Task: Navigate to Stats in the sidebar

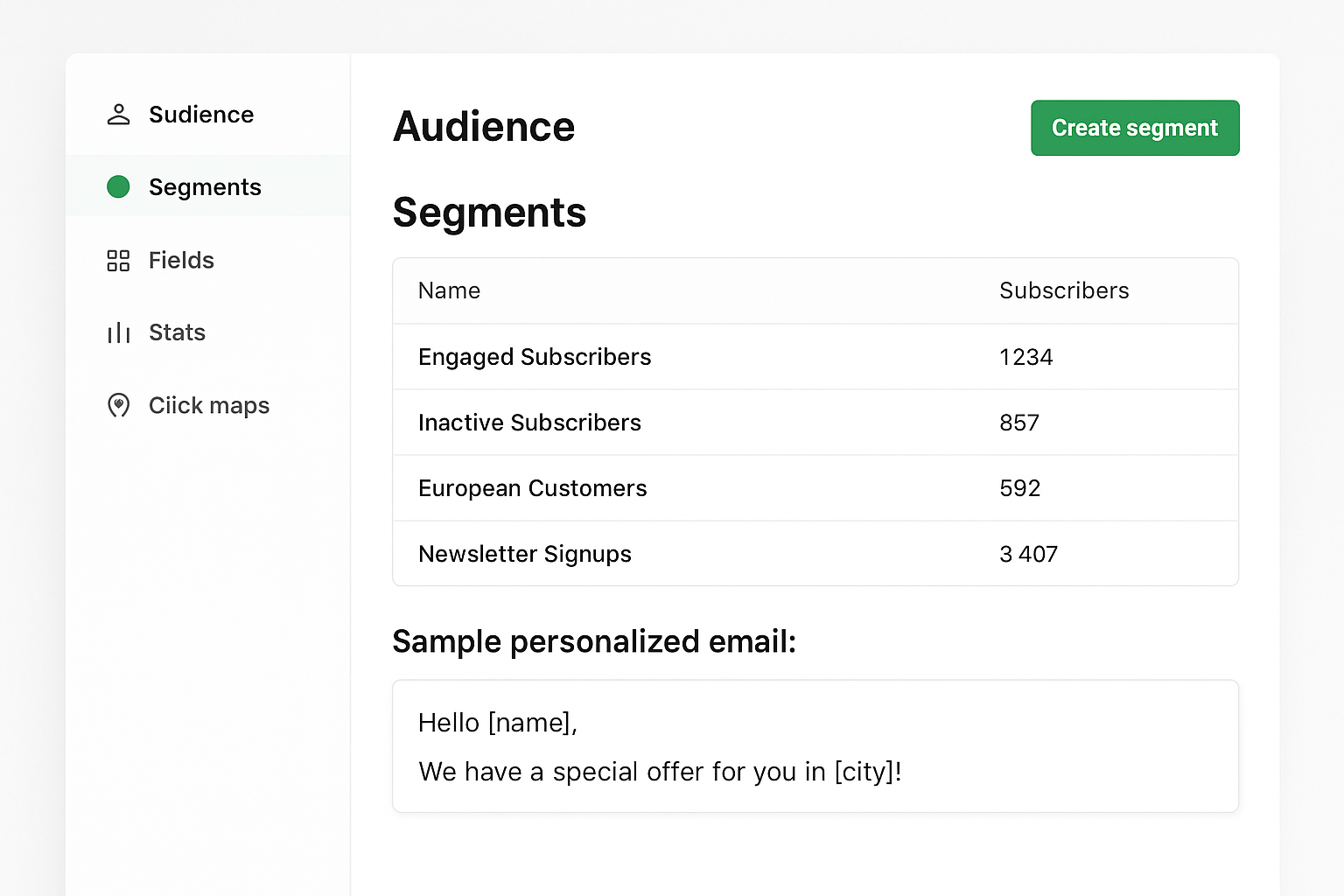Action: tap(177, 332)
